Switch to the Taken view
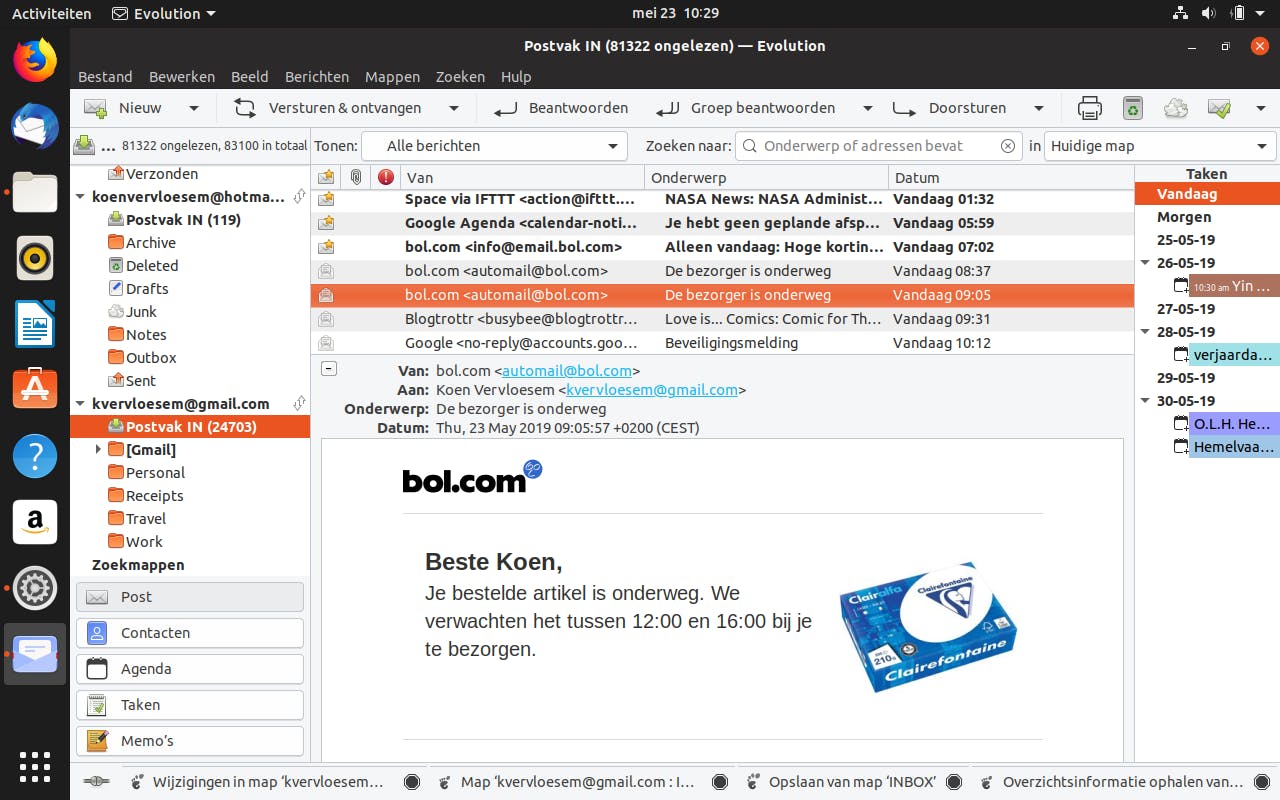Image resolution: width=1280 pixels, height=800 pixels. (x=190, y=705)
